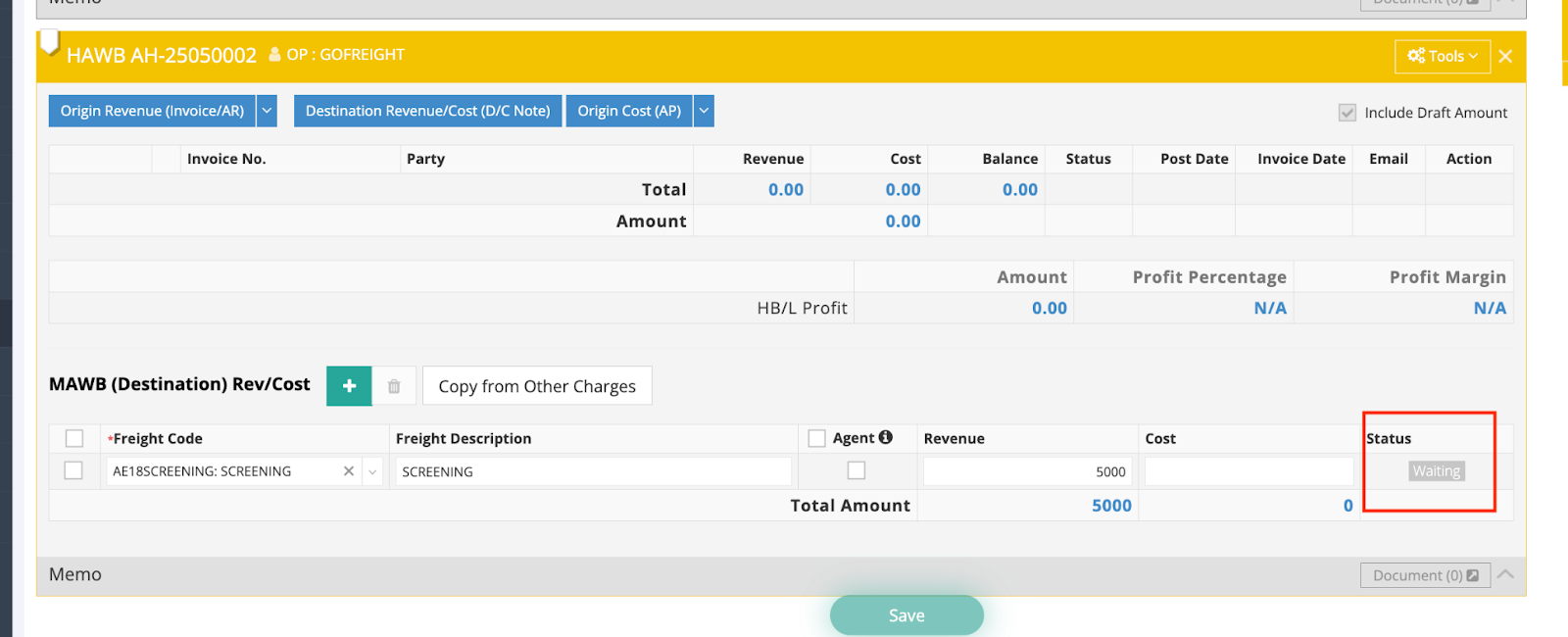Close the HAWB panel with X icon

point(1505,57)
